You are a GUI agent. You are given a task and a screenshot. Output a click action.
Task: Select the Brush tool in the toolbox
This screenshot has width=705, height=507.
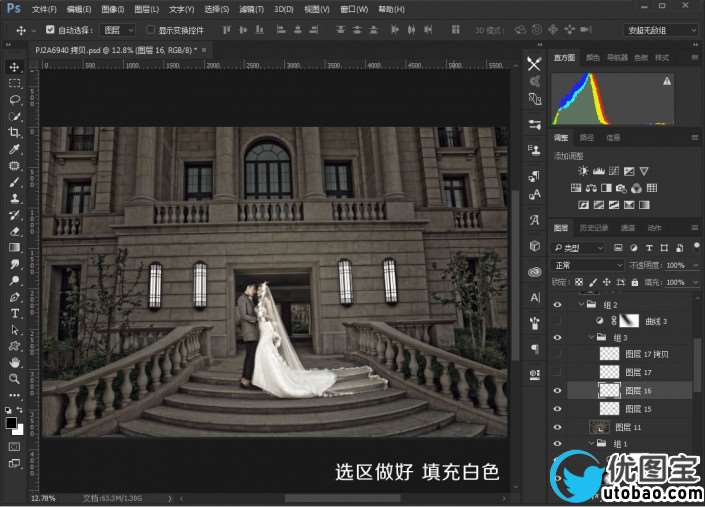click(14, 182)
